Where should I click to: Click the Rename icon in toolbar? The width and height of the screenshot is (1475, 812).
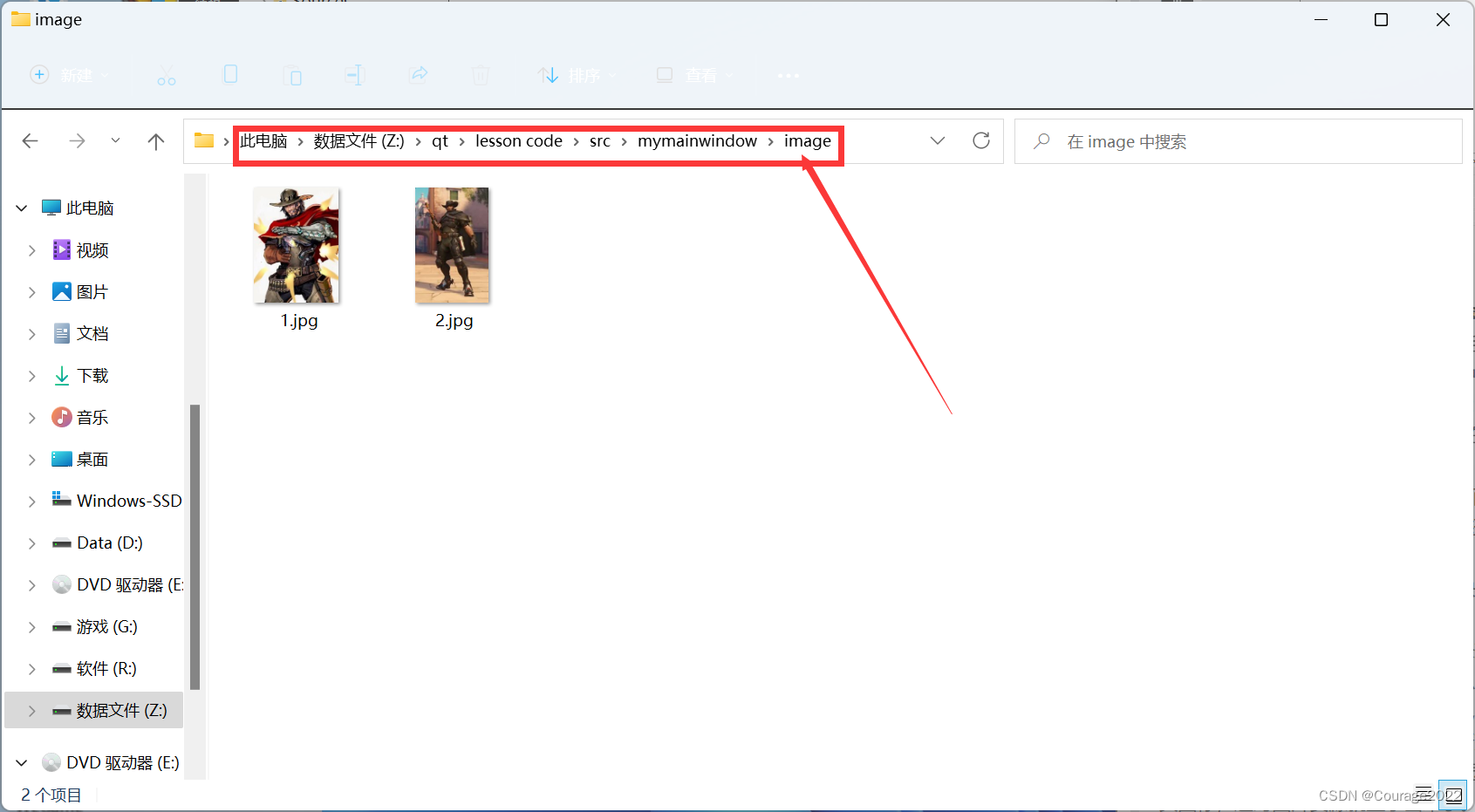coord(354,75)
